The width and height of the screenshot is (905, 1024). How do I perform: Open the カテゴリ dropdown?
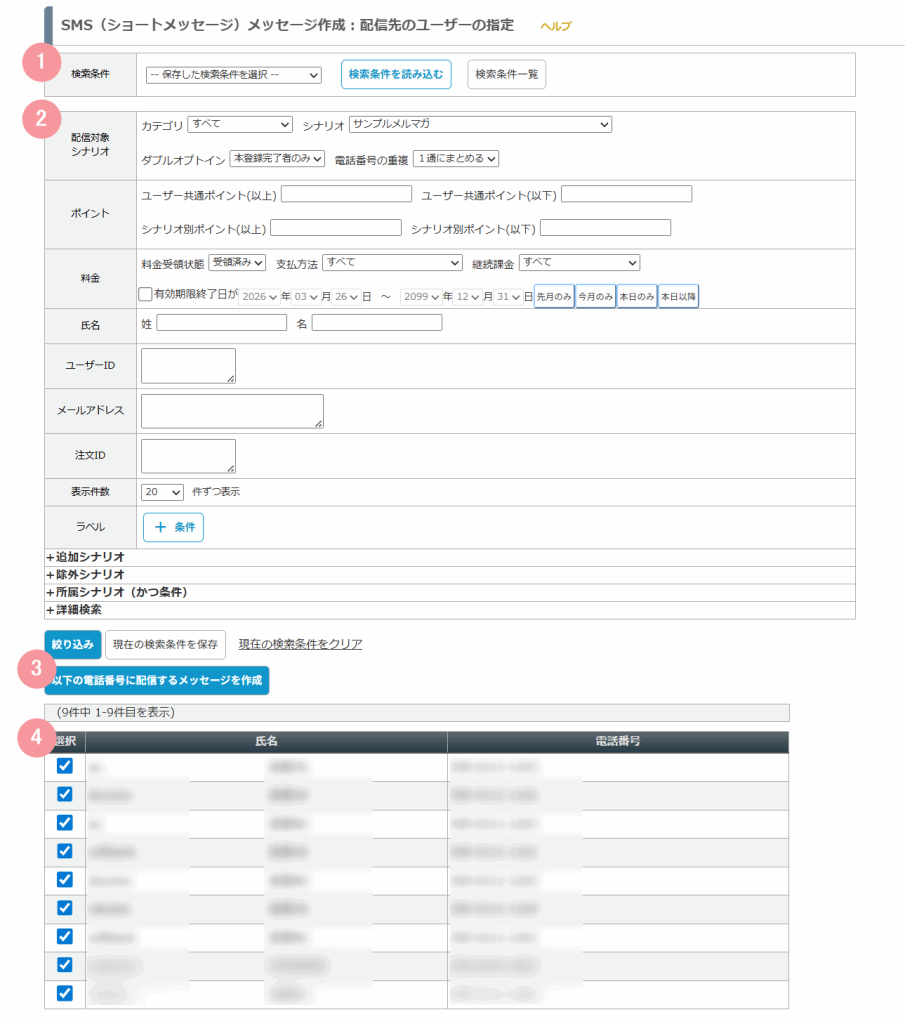coord(239,125)
